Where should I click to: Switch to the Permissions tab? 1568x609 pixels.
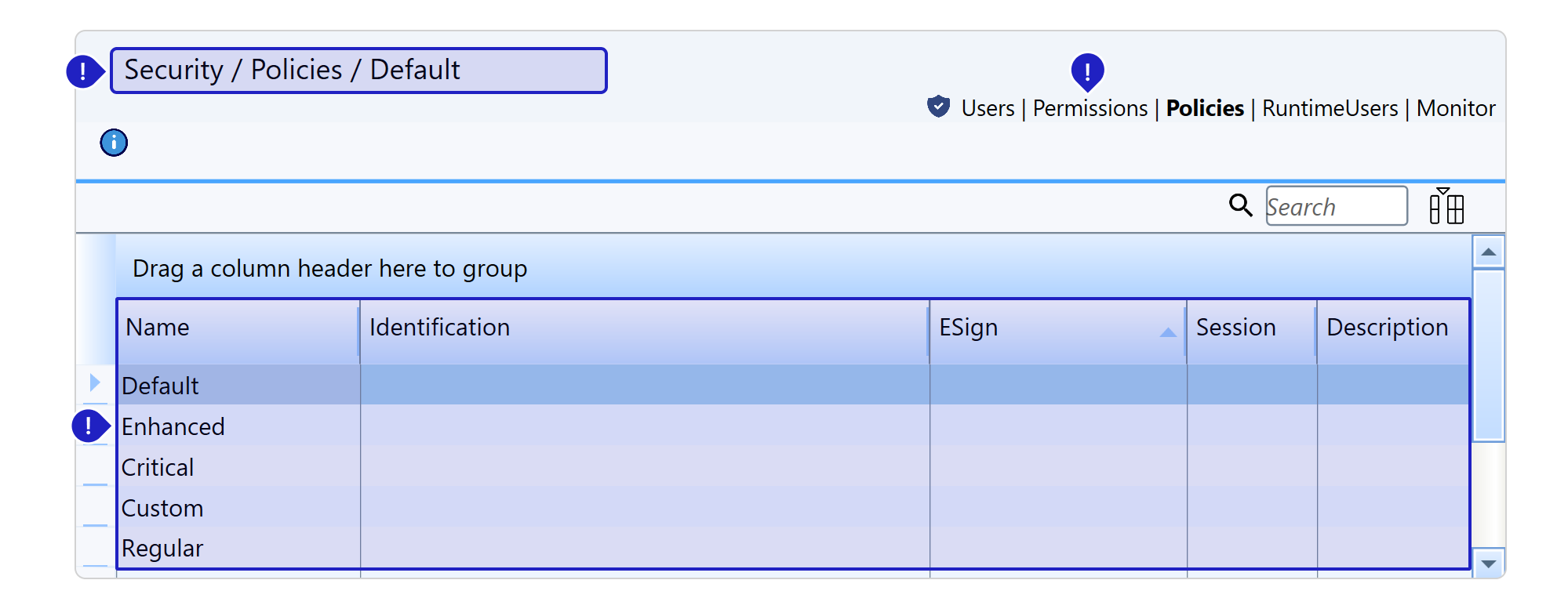[x=1090, y=108]
